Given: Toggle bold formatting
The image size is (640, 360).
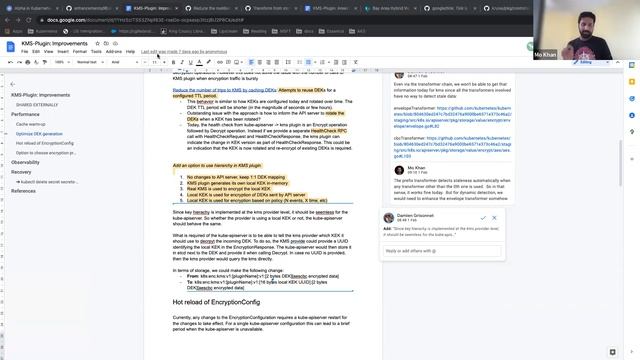Looking at the screenshot, I should [173, 62].
